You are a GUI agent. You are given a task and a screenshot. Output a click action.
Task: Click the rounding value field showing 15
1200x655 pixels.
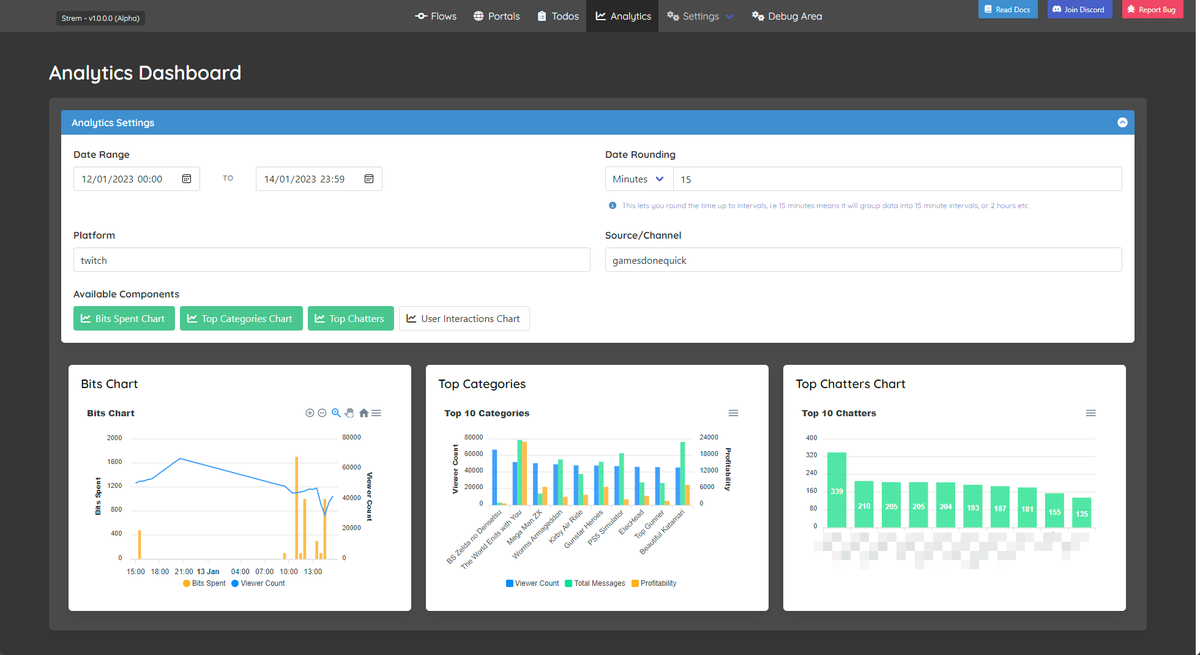click(897, 179)
